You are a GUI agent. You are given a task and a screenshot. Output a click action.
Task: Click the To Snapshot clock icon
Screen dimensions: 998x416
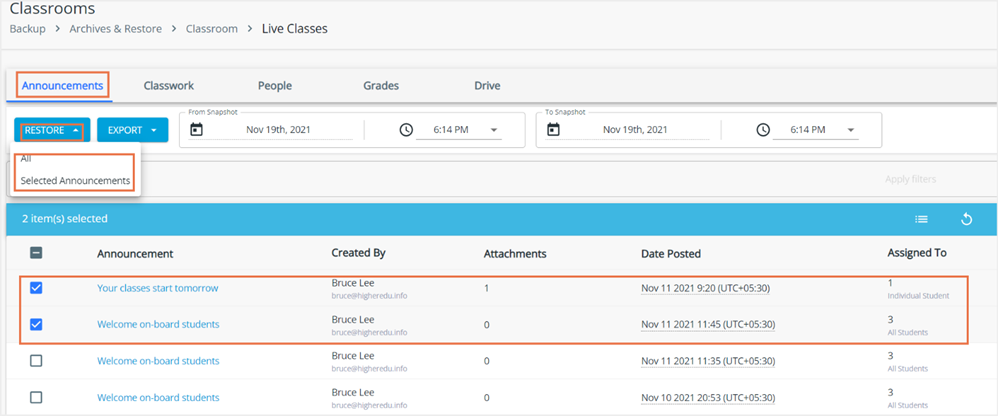click(763, 130)
